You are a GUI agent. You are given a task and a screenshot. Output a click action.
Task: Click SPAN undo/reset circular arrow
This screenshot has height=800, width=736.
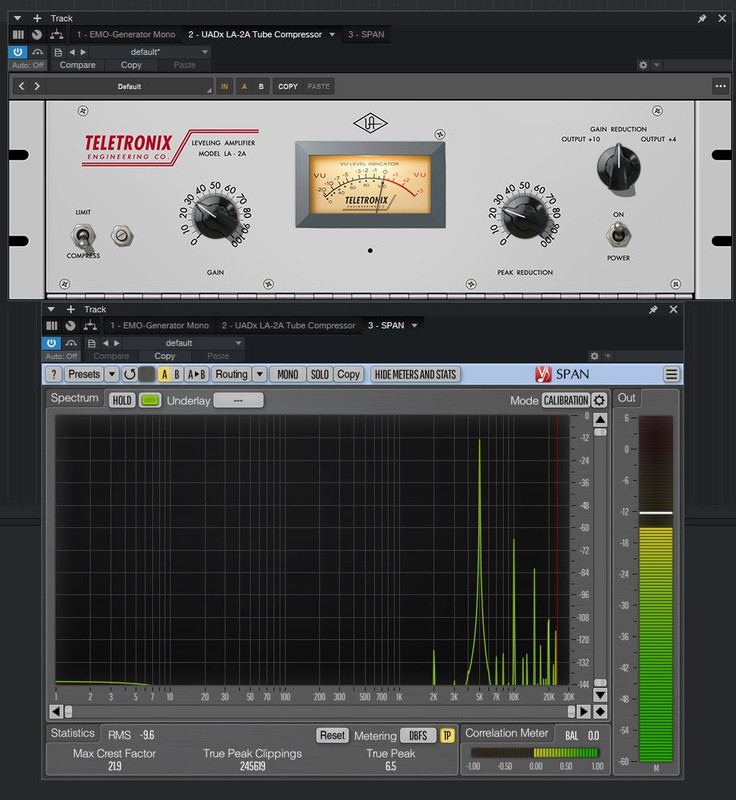(x=130, y=374)
